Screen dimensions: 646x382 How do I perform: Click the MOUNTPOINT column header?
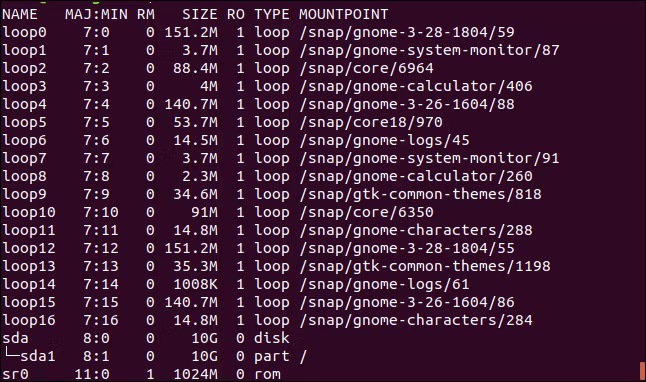click(x=343, y=14)
